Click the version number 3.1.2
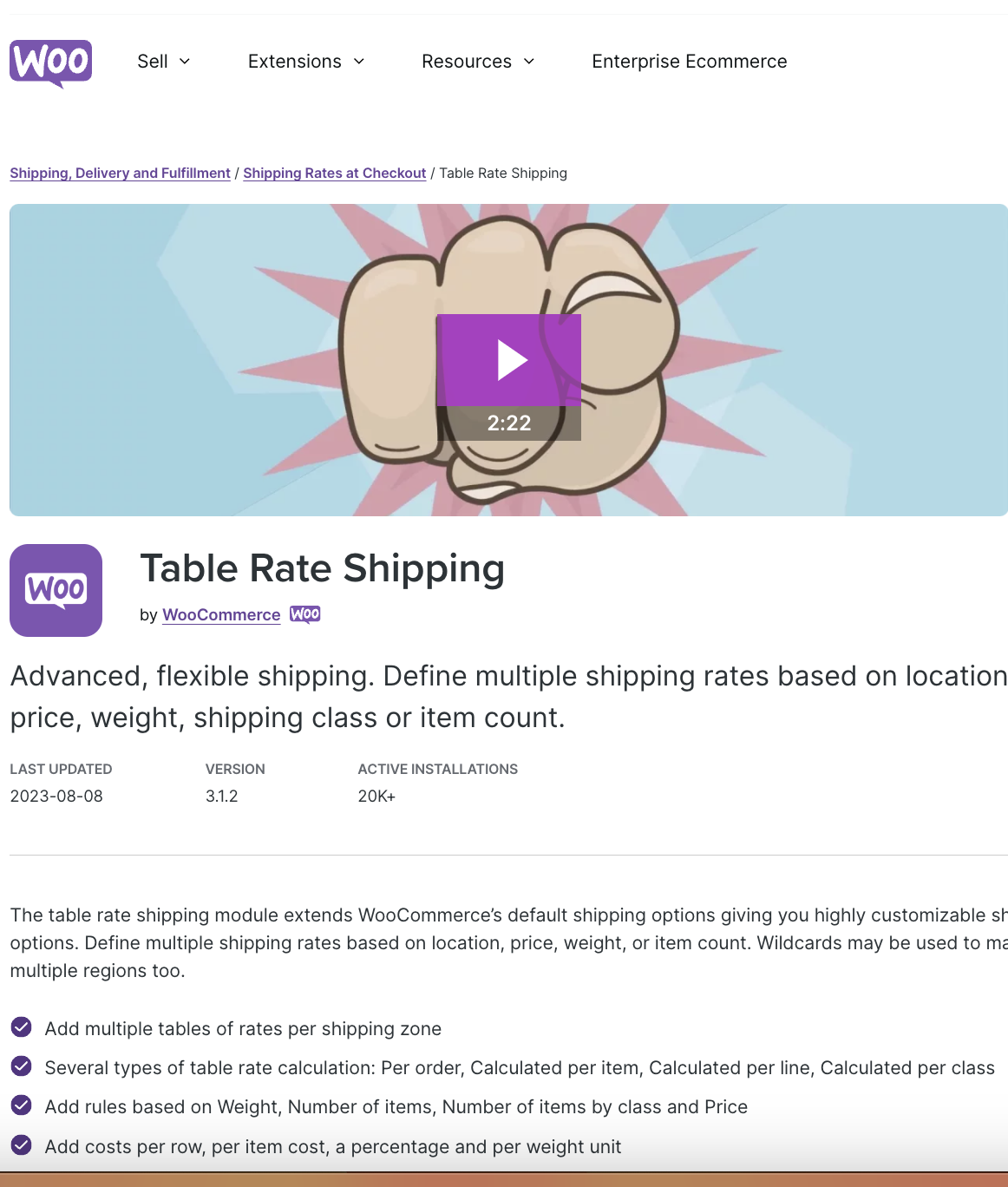Viewport: 1008px width, 1187px height. (222, 796)
